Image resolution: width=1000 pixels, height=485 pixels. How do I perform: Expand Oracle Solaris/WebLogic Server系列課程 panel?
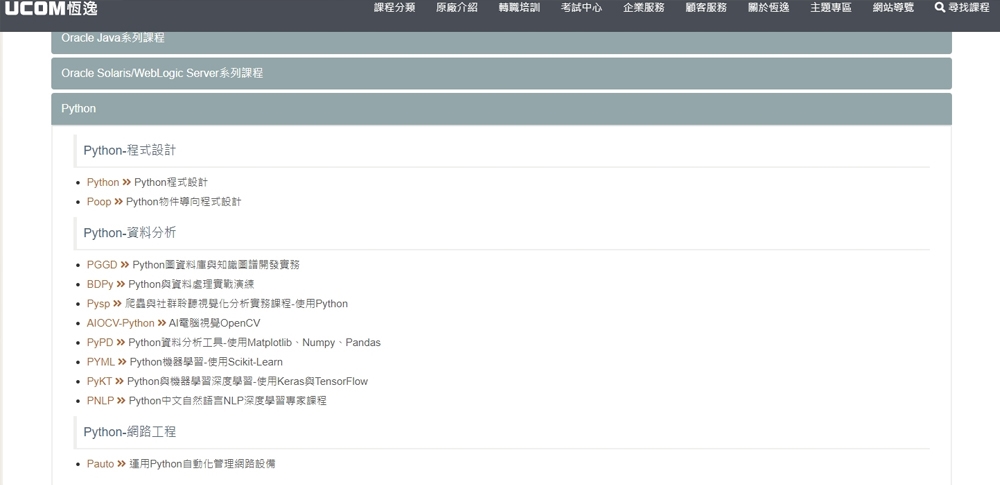pyautogui.click(x=501, y=73)
